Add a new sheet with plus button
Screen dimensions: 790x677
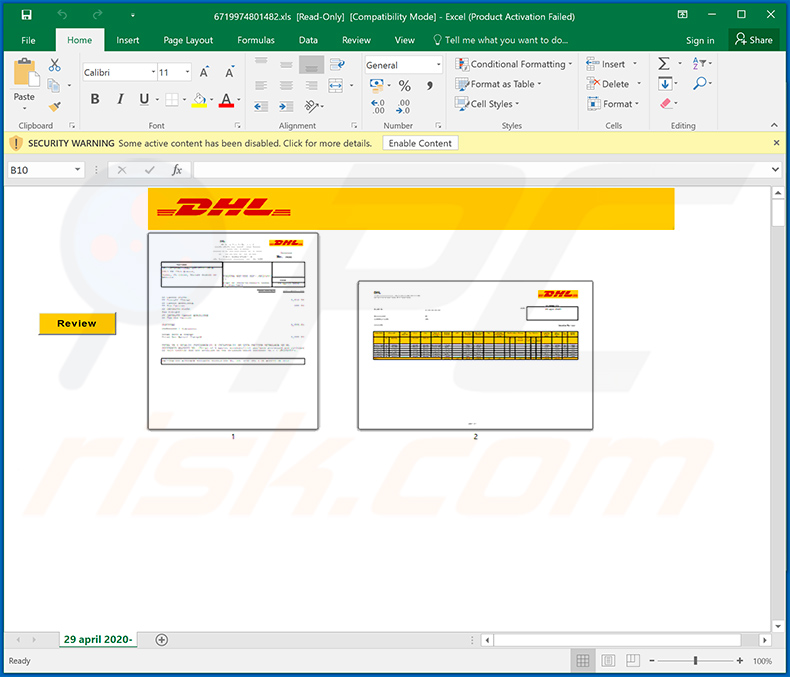click(x=162, y=640)
